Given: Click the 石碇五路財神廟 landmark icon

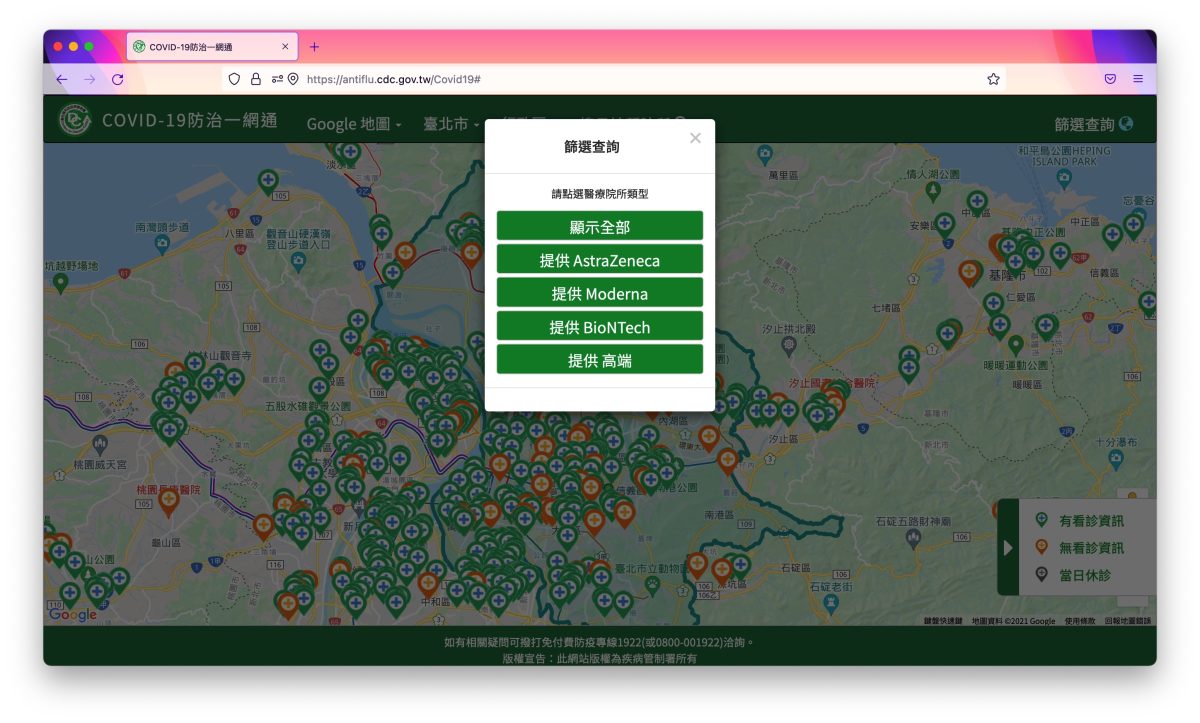Looking at the screenshot, I should 912,537.
